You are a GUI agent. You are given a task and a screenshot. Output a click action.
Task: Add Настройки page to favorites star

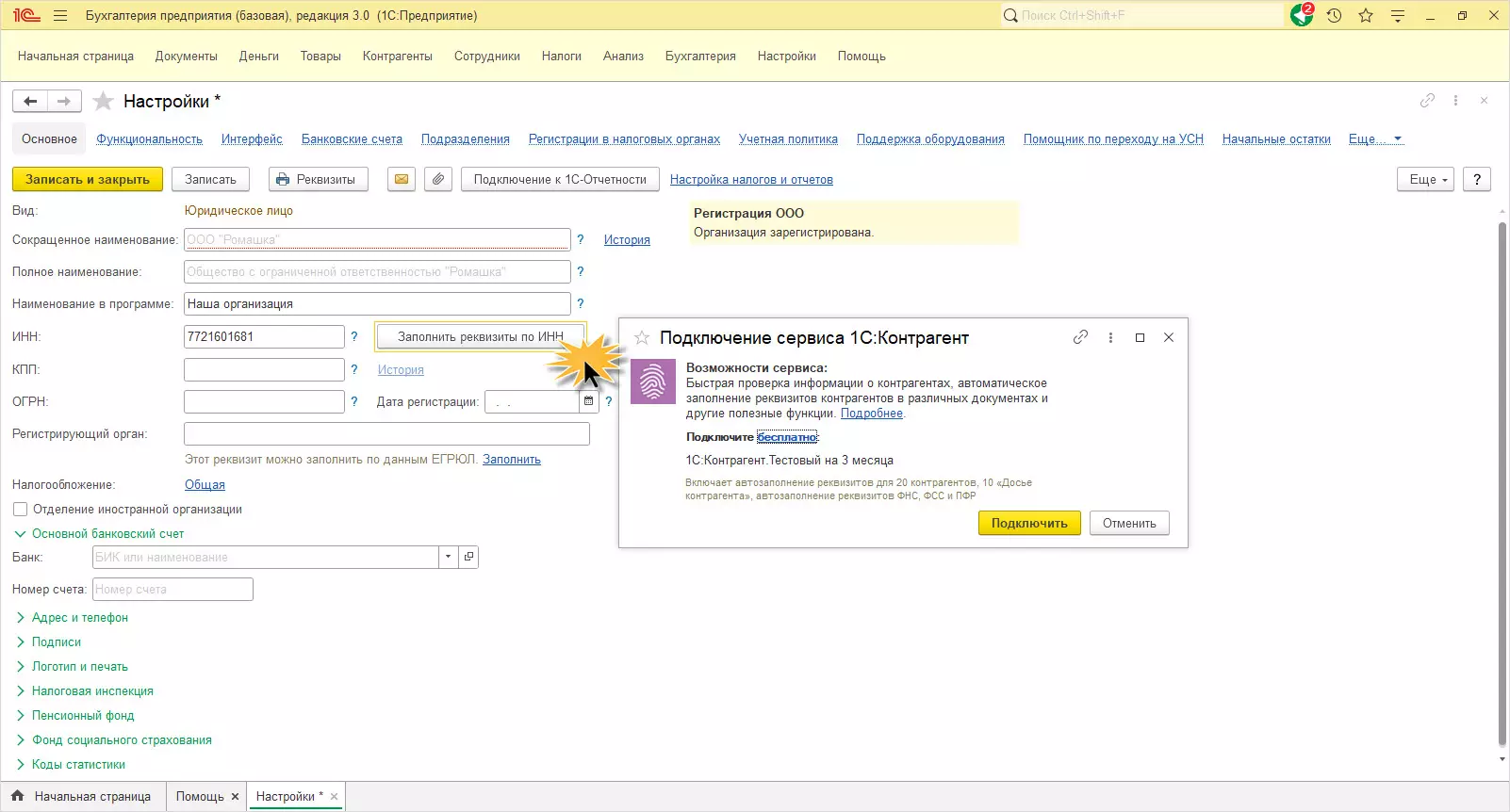coord(104,101)
